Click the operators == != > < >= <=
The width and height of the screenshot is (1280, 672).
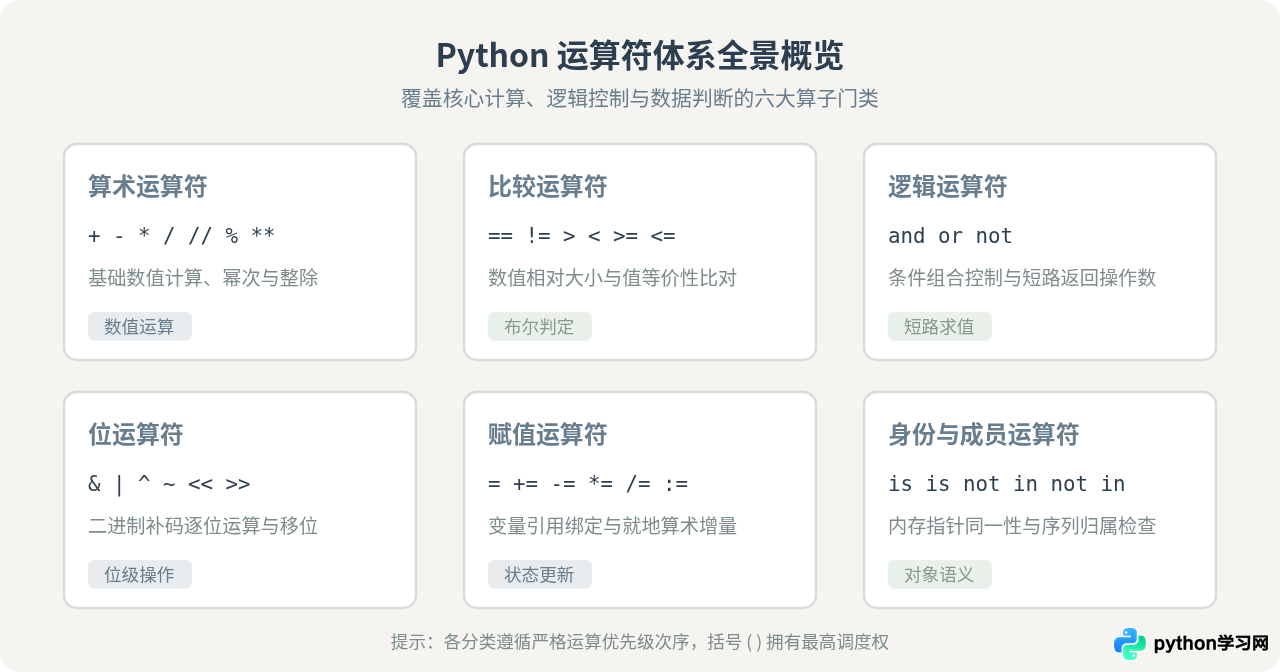[582, 236]
